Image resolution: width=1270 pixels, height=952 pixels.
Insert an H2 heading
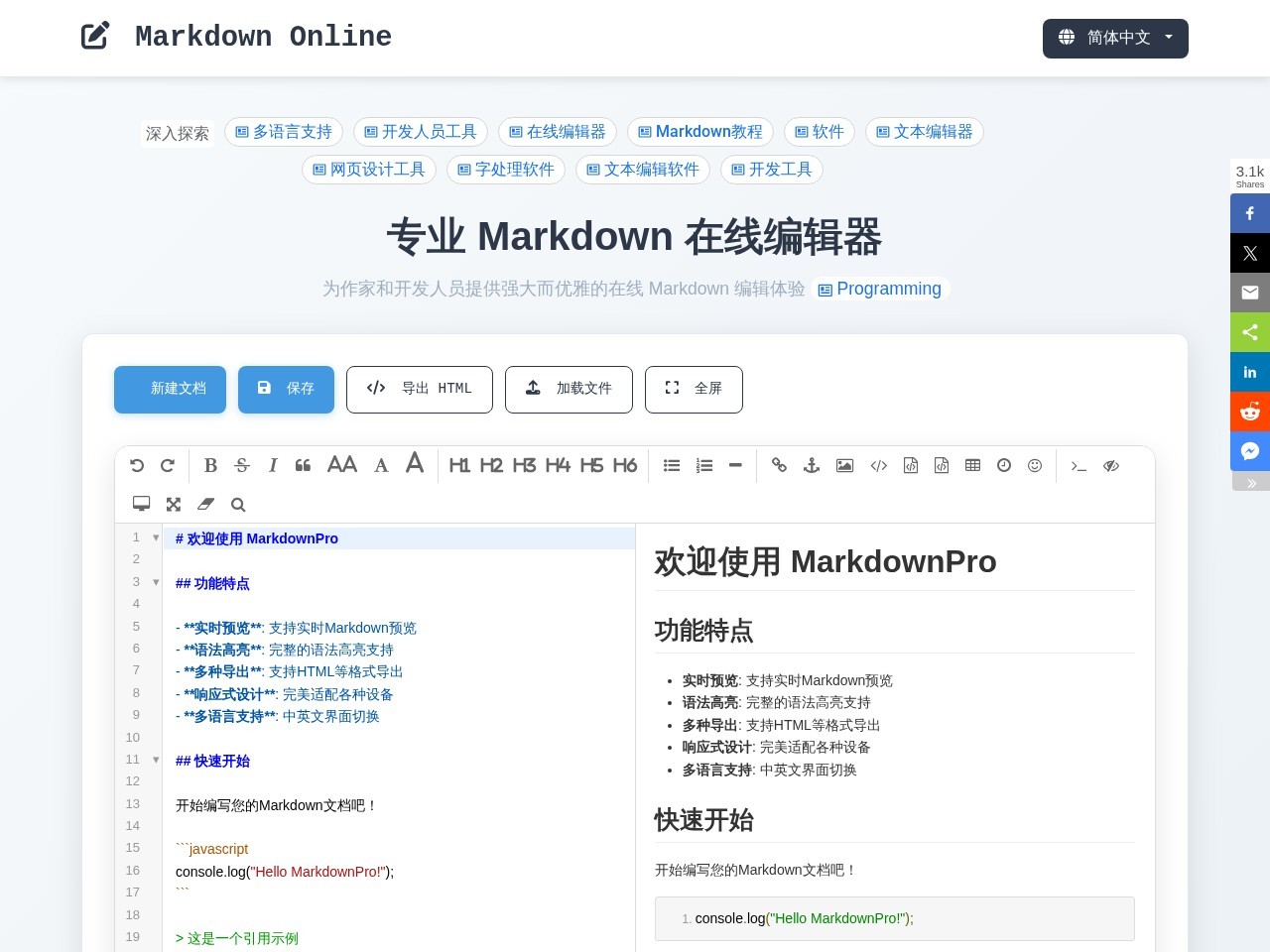pos(491,465)
